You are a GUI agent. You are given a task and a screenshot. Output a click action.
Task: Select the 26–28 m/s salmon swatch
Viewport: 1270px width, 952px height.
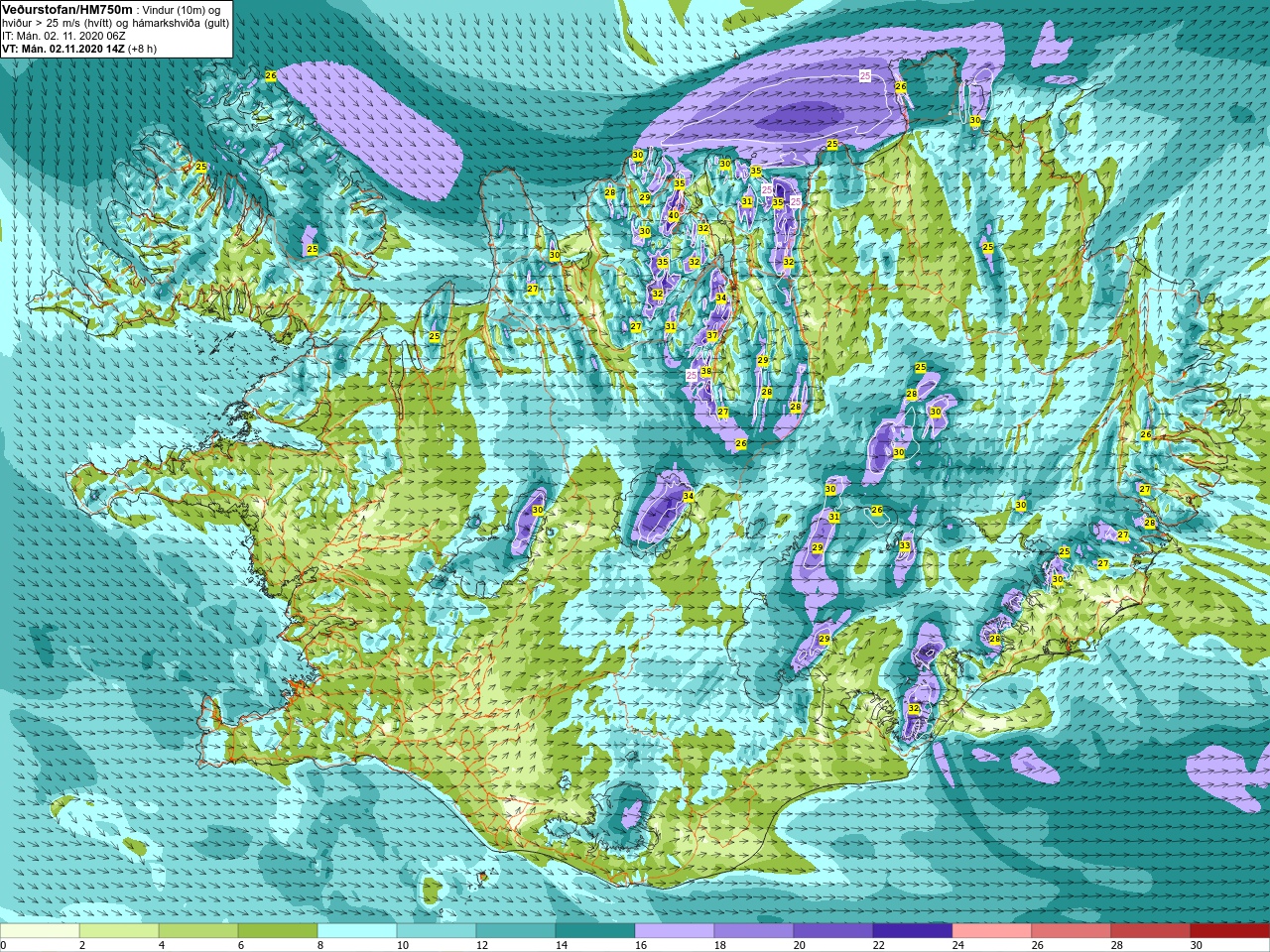[1072, 931]
